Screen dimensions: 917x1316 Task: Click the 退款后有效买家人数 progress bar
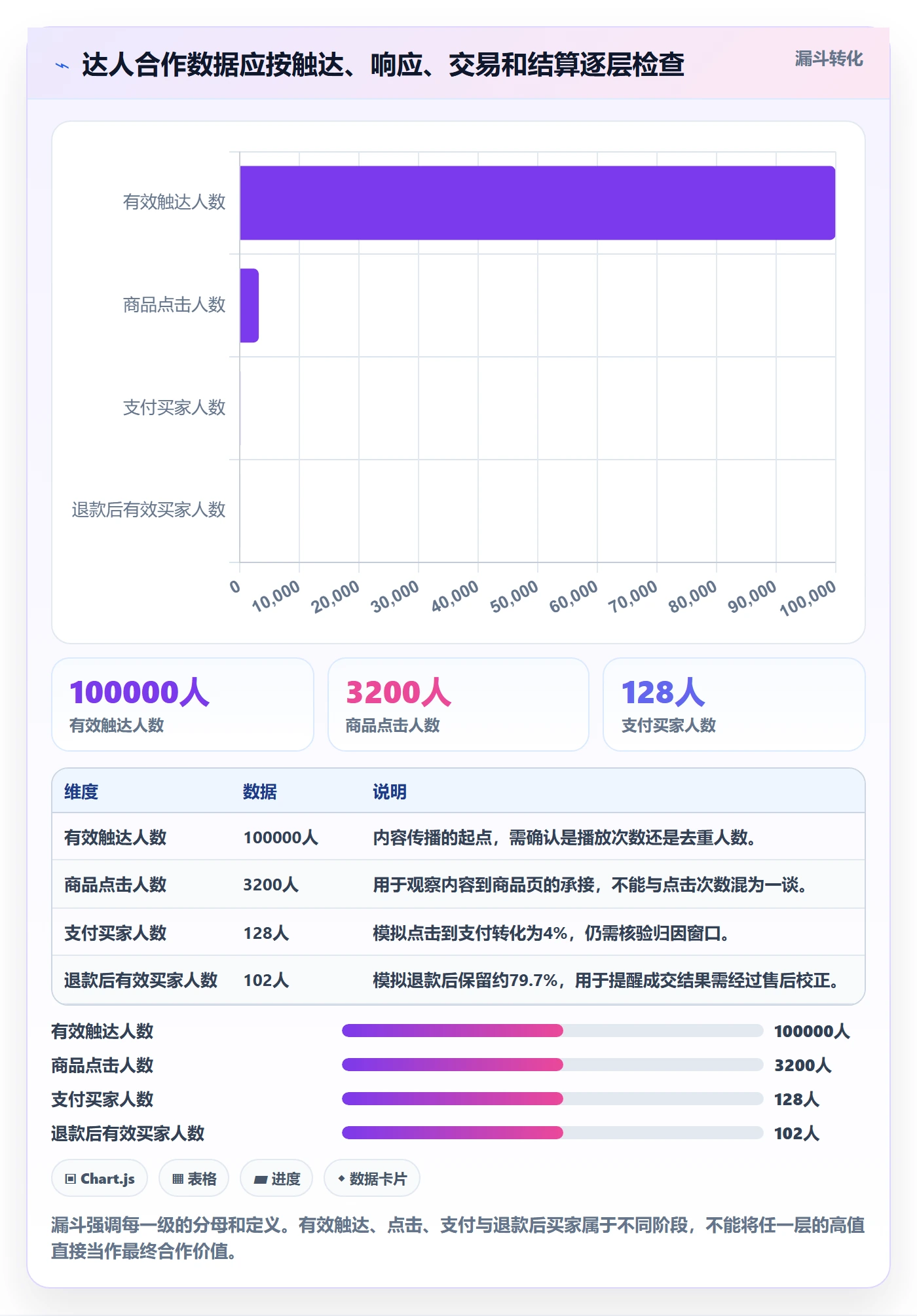(x=552, y=1133)
